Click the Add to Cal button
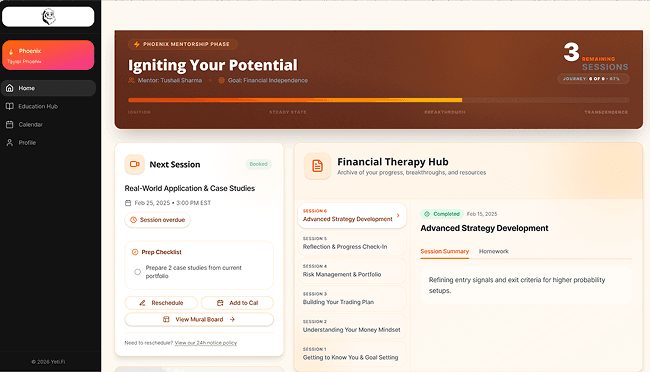This screenshot has height=372, width=650. (238, 303)
